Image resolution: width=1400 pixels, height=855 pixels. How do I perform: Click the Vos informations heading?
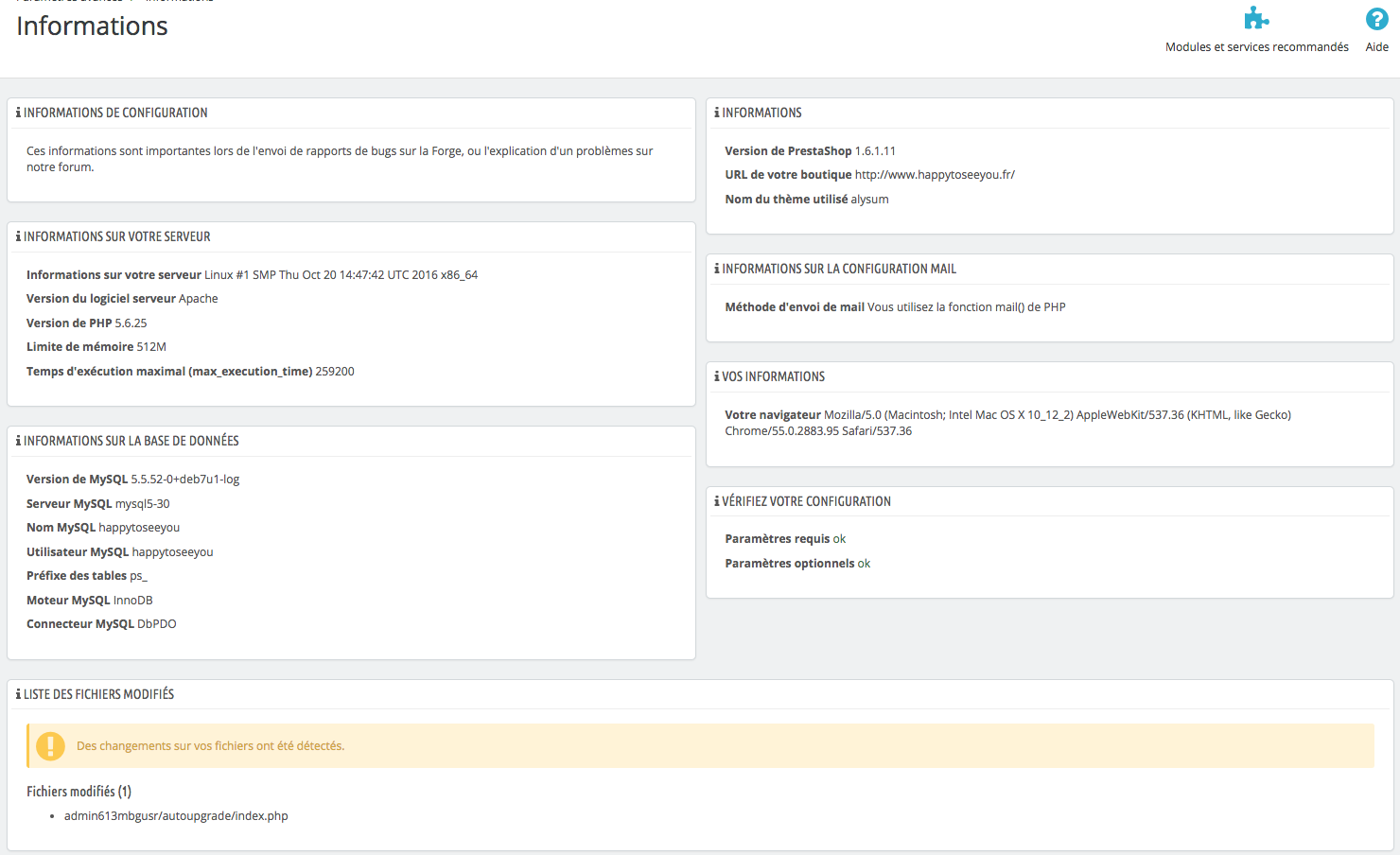[774, 376]
